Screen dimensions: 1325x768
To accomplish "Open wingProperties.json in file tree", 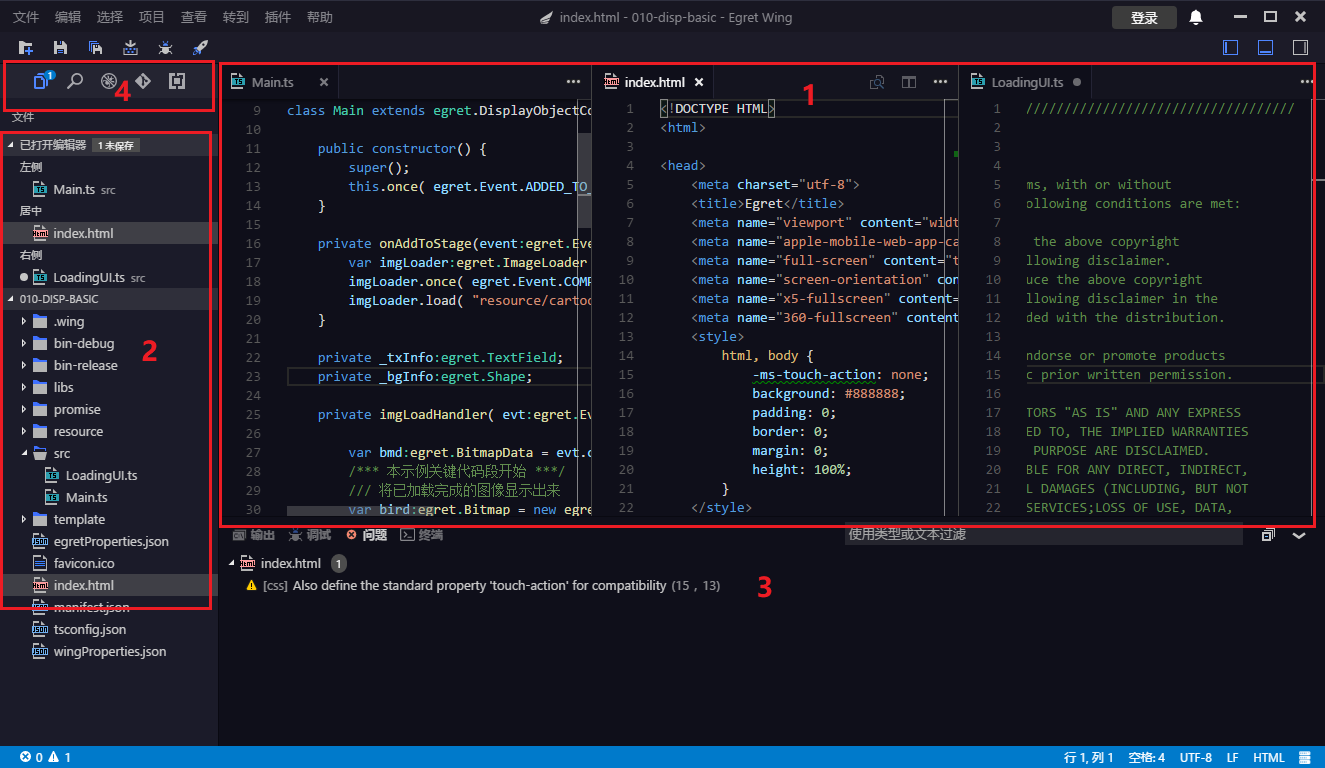I will [109, 651].
